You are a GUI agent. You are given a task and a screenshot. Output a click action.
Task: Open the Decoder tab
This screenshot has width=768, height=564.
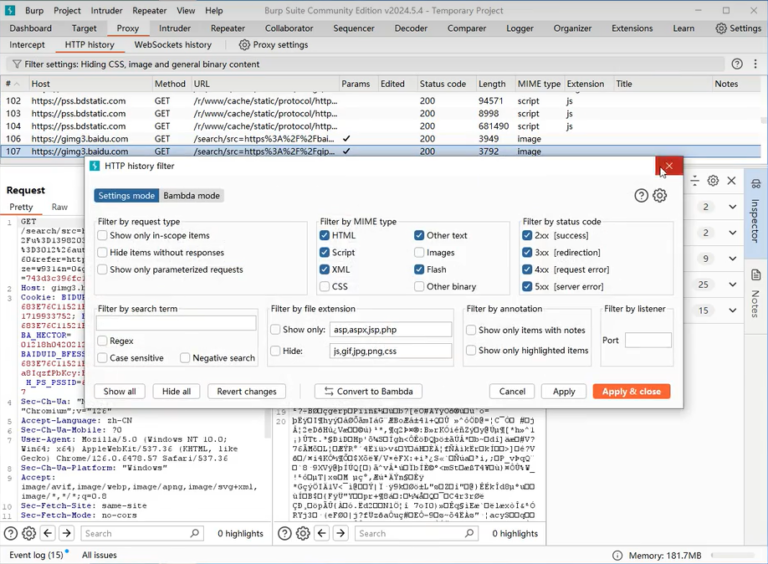[x=411, y=28]
